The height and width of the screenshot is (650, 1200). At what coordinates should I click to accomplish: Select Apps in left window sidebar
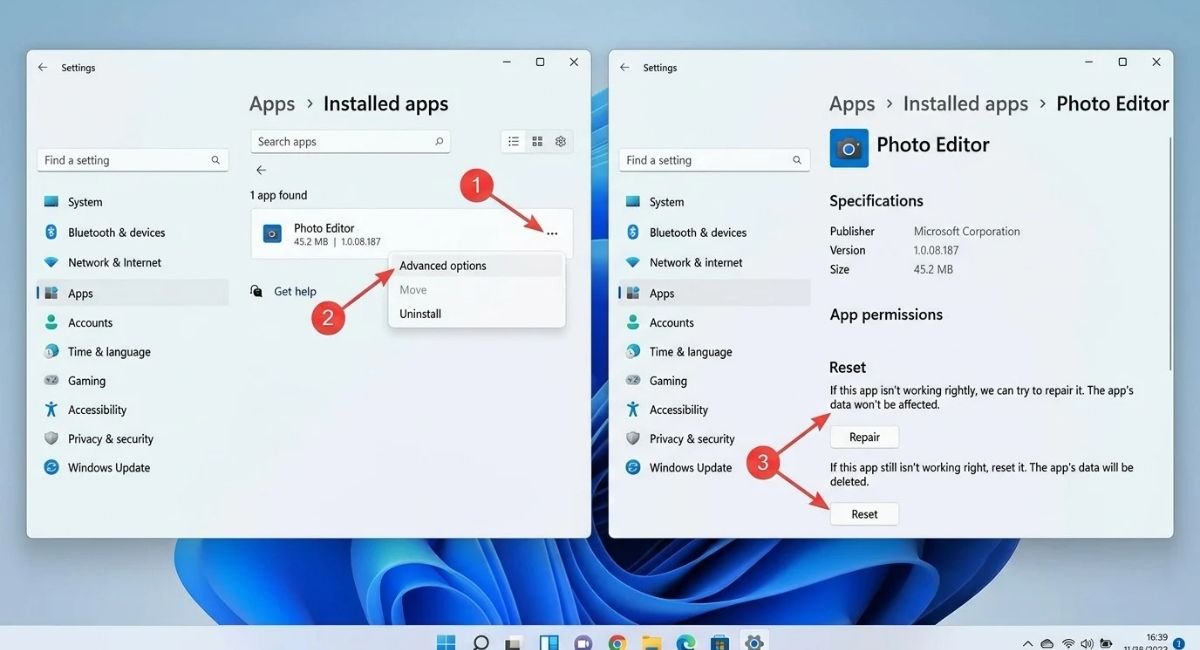point(132,293)
